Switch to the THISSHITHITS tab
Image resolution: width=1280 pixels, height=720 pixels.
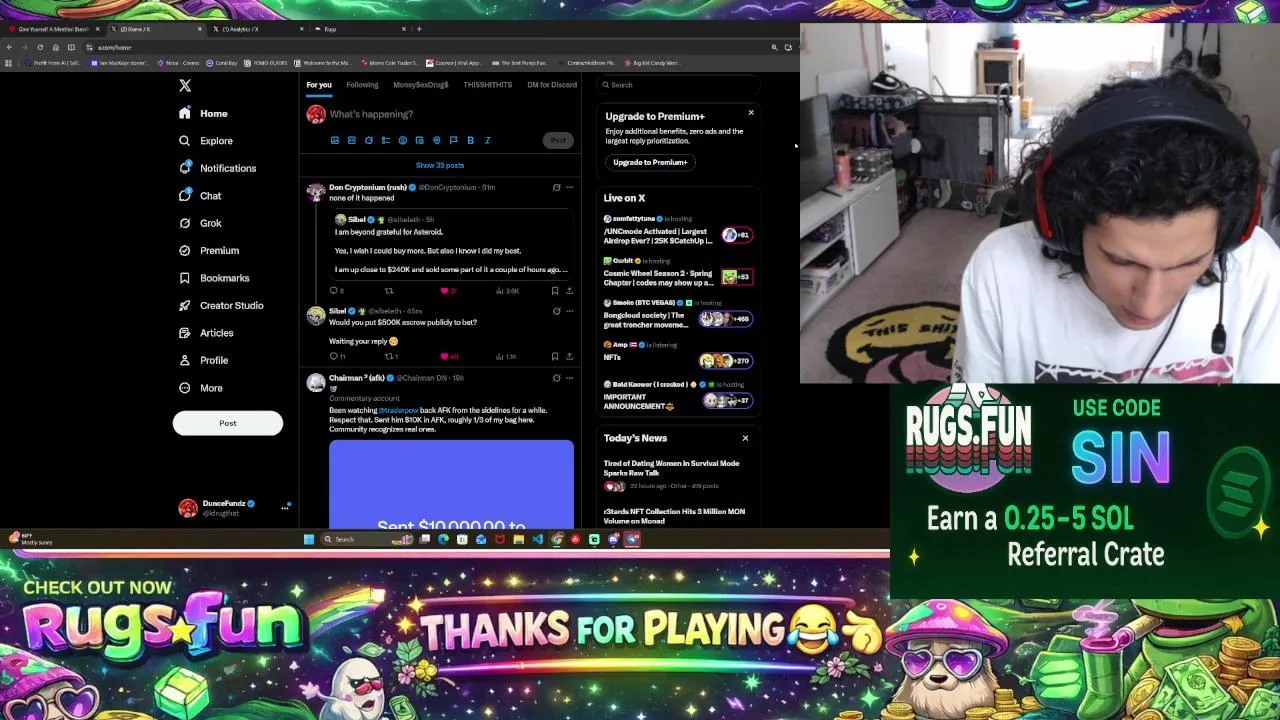pyautogui.click(x=488, y=85)
